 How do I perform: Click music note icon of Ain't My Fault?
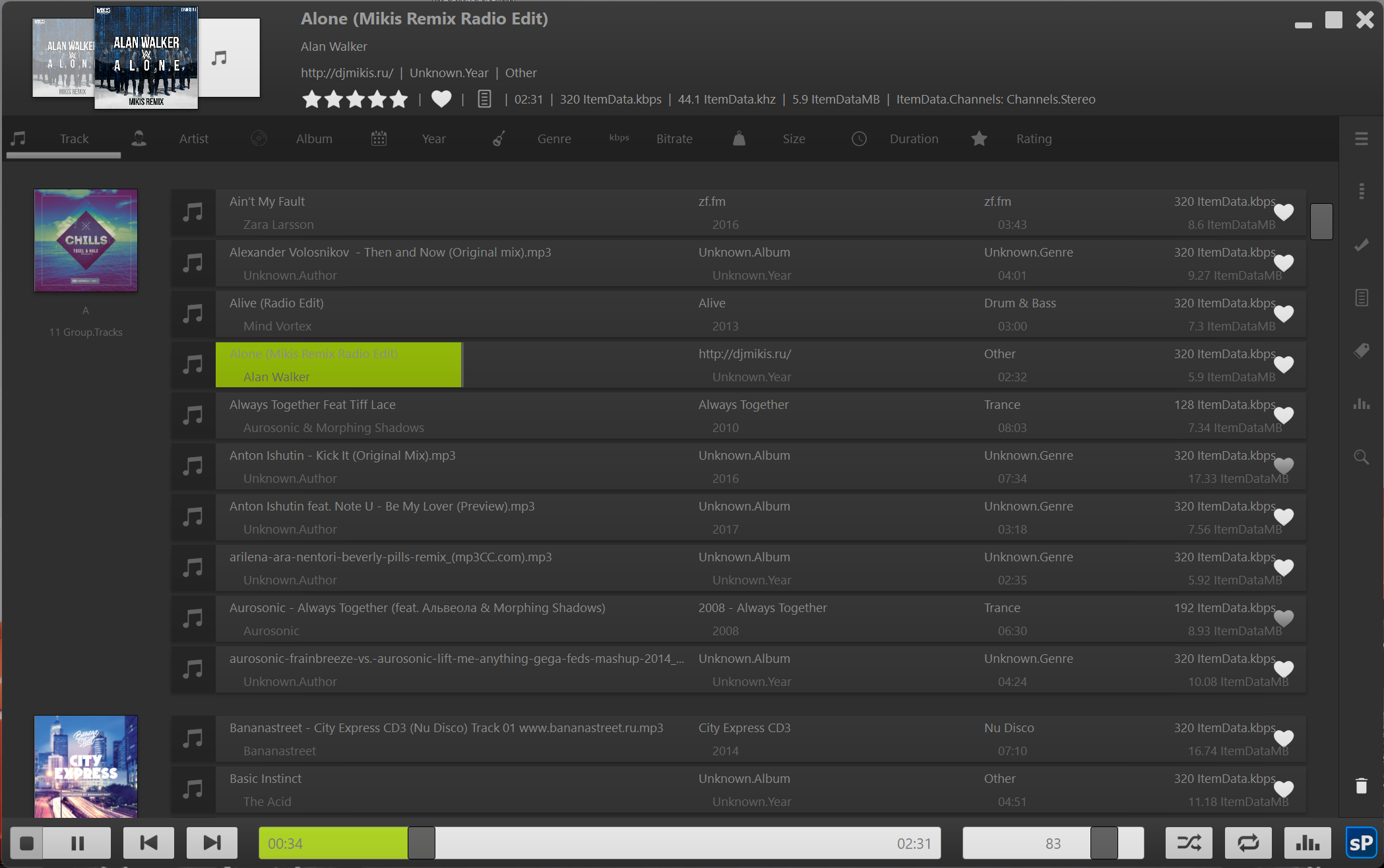coord(193,212)
